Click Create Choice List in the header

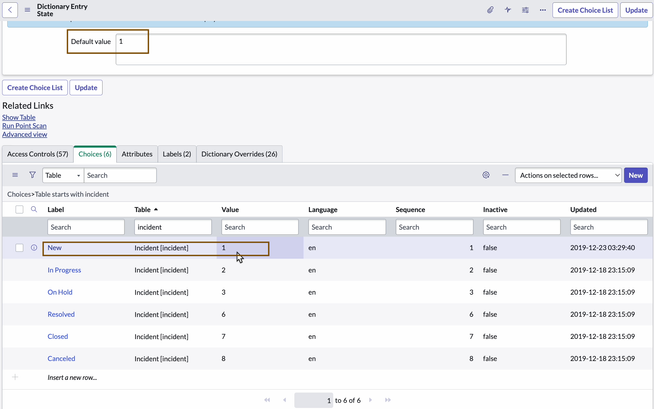(x=585, y=10)
